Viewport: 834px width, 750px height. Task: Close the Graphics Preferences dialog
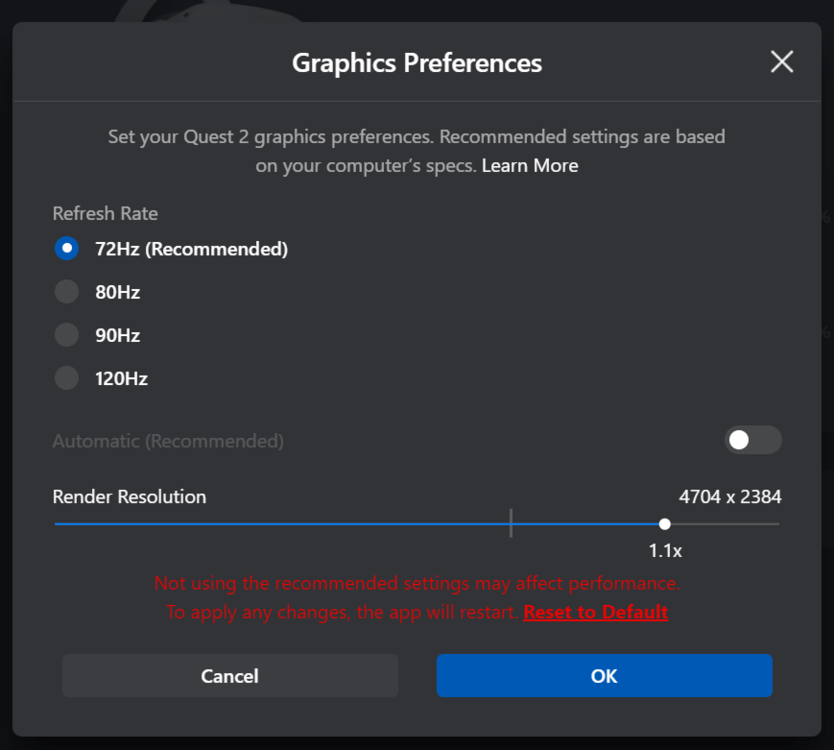click(x=782, y=62)
